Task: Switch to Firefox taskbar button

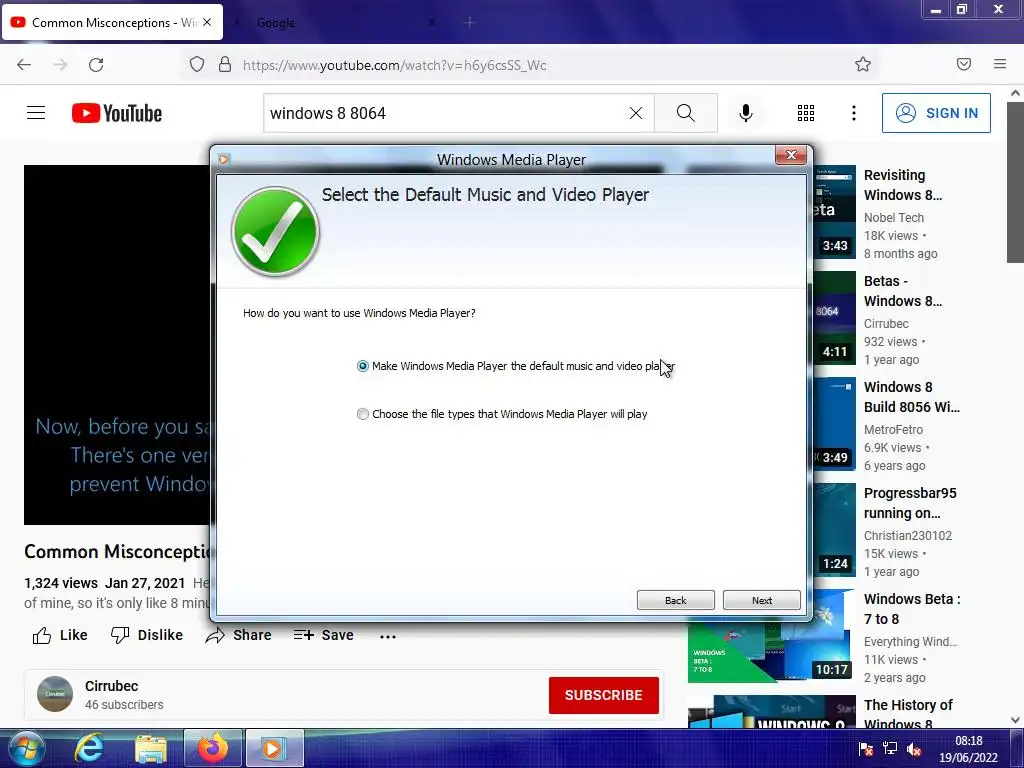Action: 213,748
